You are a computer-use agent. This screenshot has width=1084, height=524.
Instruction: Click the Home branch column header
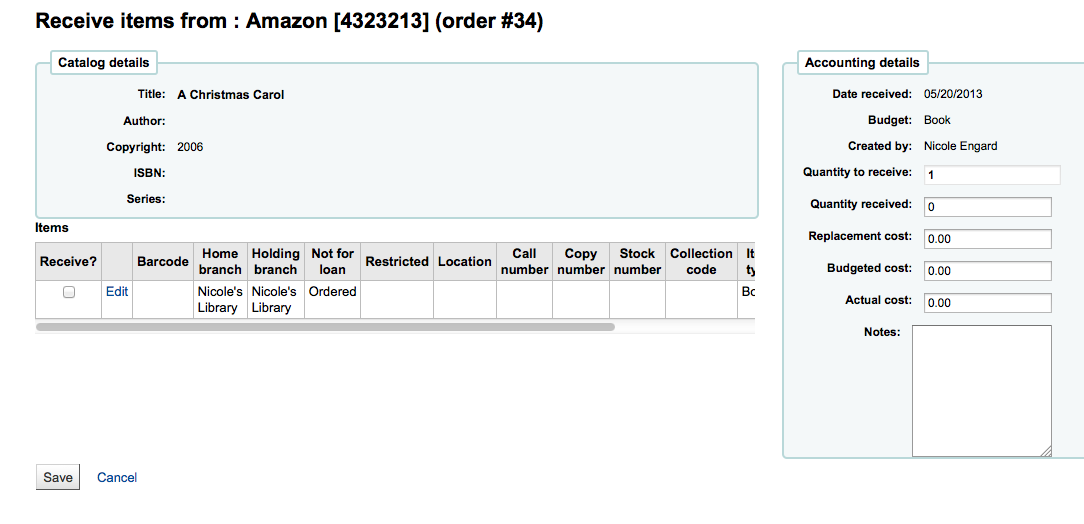[220, 262]
